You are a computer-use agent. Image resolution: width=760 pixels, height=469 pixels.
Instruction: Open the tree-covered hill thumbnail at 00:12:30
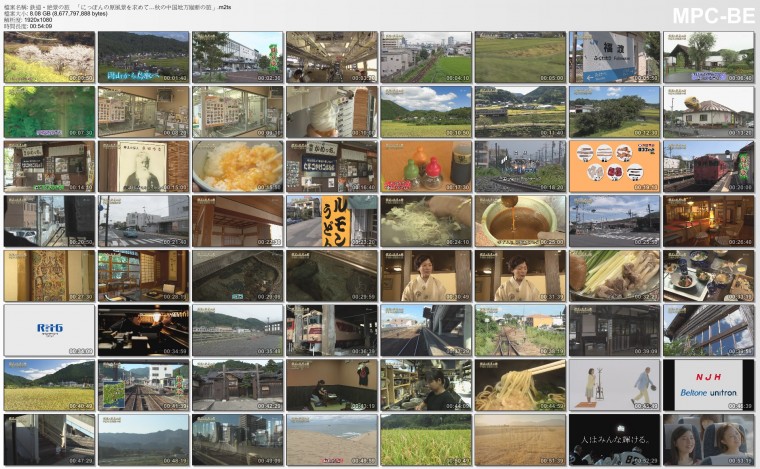[615, 112]
